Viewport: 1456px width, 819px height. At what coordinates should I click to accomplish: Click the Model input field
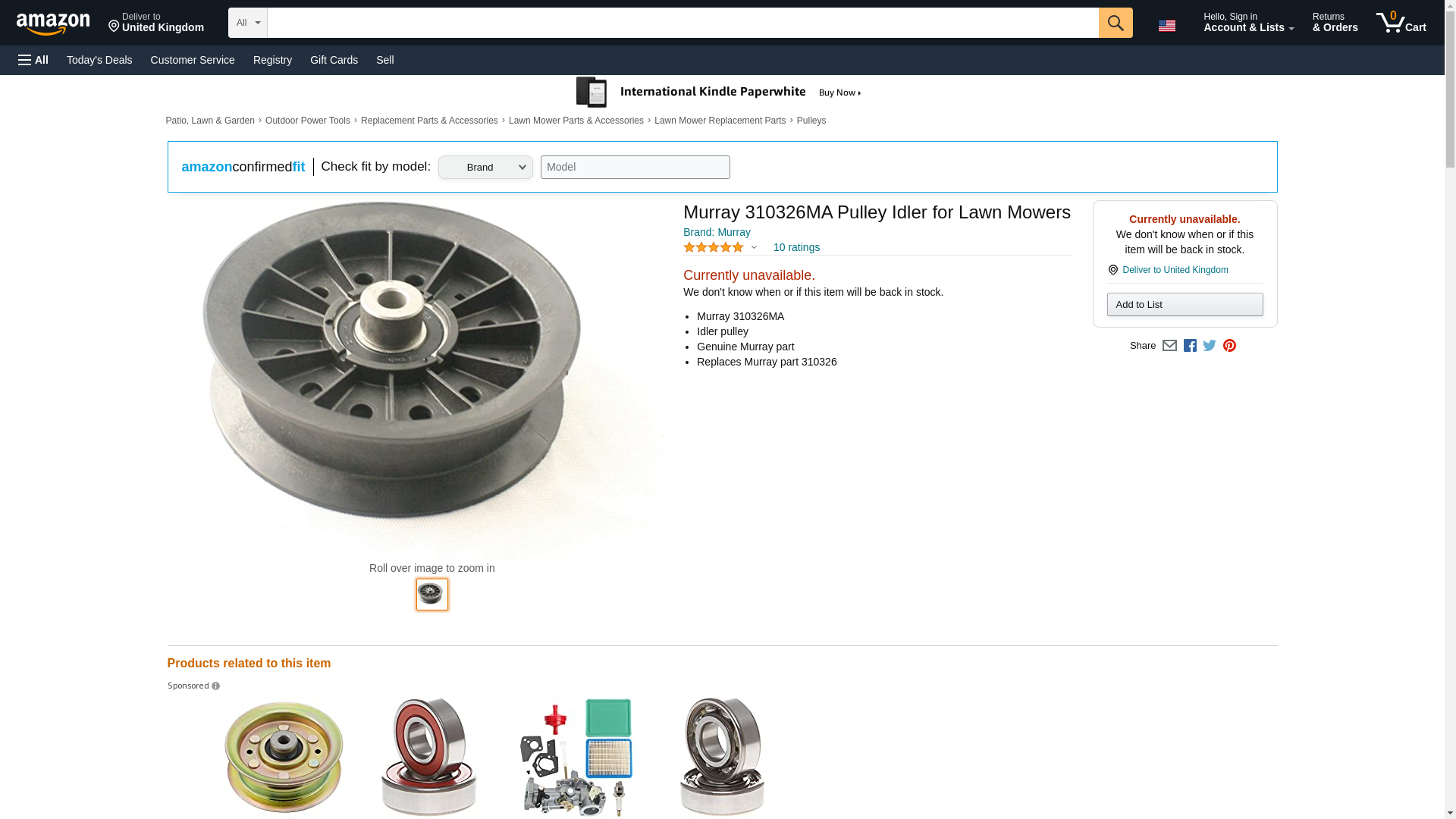tap(635, 168)
